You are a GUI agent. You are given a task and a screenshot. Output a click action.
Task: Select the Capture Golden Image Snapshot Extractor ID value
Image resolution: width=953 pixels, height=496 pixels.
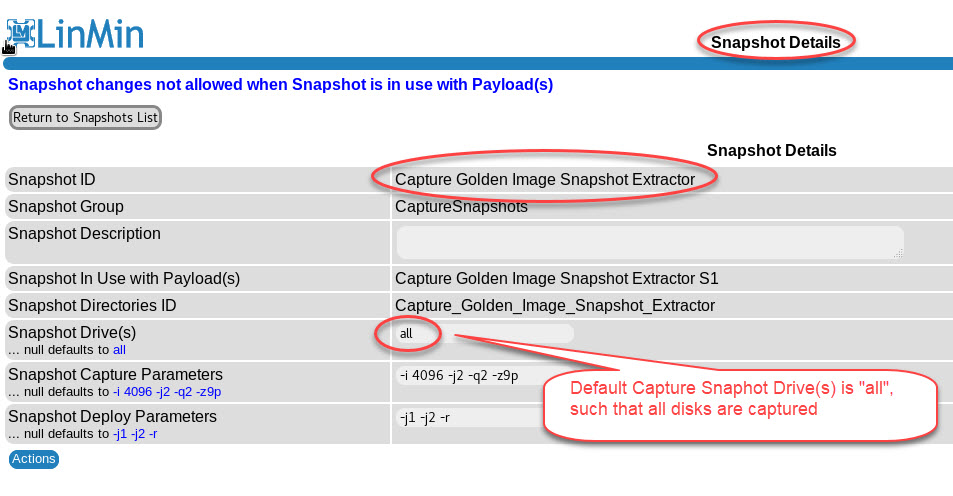pos(544,180)
